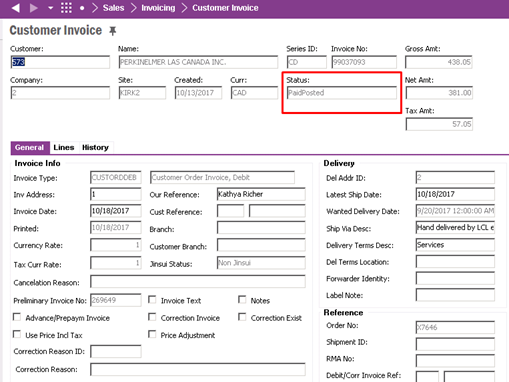Click the dot icon in breadcrumb bar
The height and width of the screenshot is (382, 509).
tap(82, 8)
